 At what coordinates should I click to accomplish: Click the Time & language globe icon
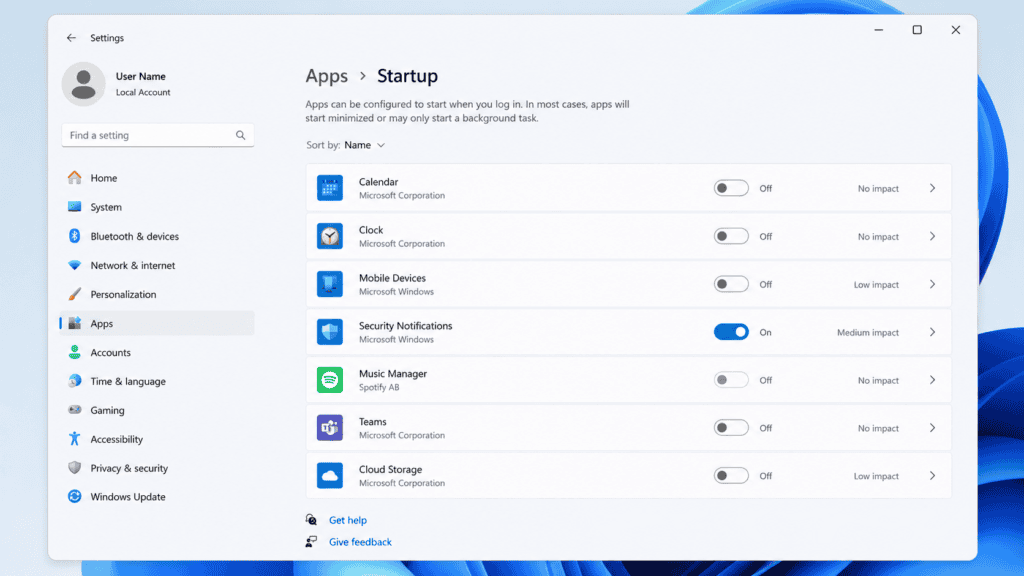point(74,381)
